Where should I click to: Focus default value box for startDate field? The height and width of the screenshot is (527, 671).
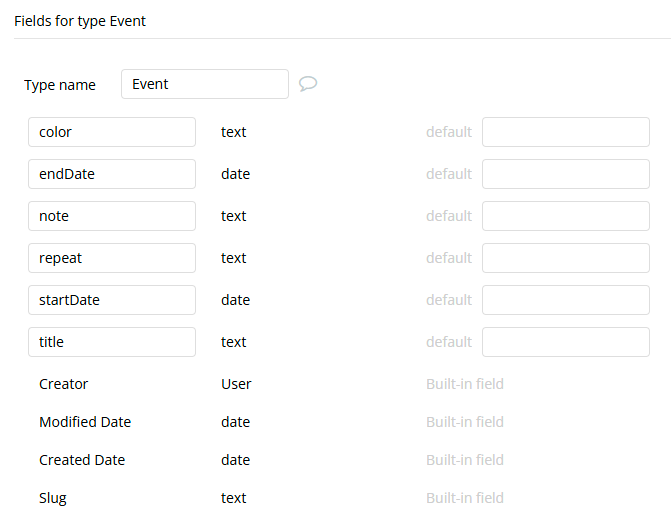[565, 300]
